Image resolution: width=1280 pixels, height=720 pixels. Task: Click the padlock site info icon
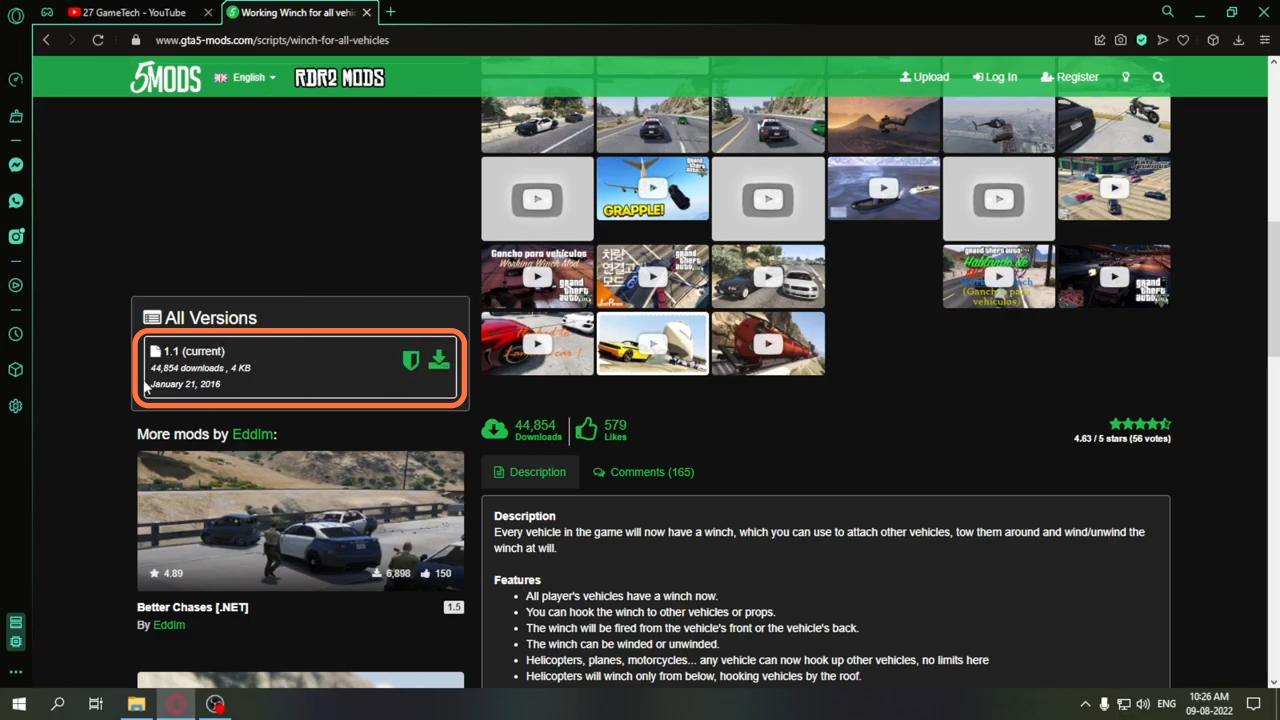pos(136,40)
